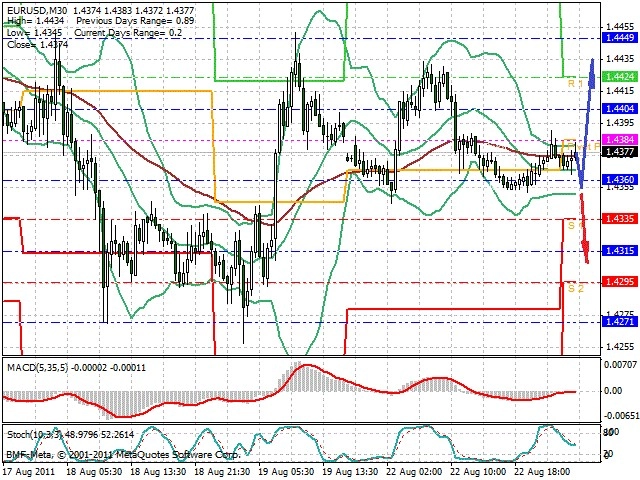Select the red 1.4295 S2 price label
Image resolution: width=640 pixels, height=480 pixels.
coord(620,282)
